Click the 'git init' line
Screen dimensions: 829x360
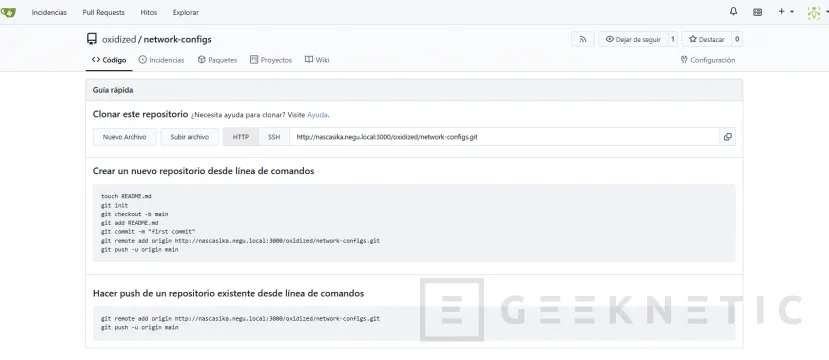click(114, 205)
